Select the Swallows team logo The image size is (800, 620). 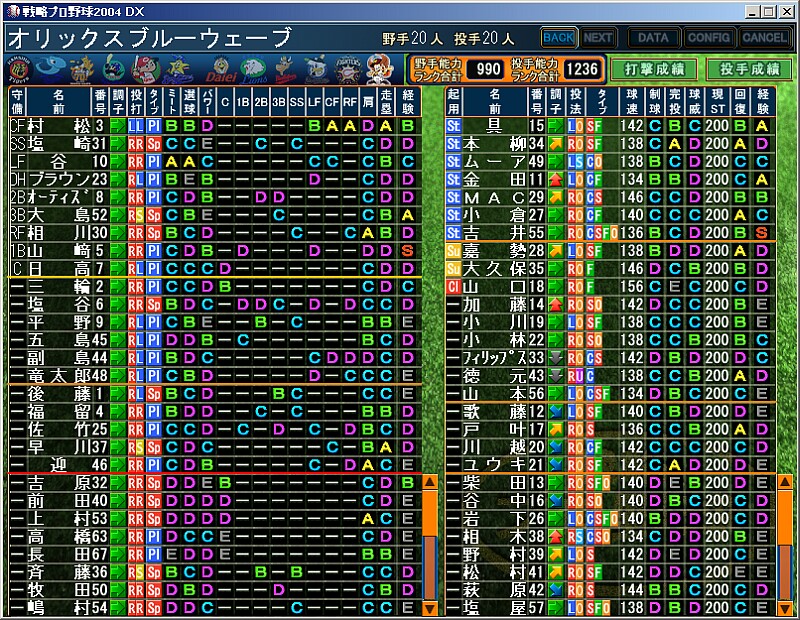113,69
